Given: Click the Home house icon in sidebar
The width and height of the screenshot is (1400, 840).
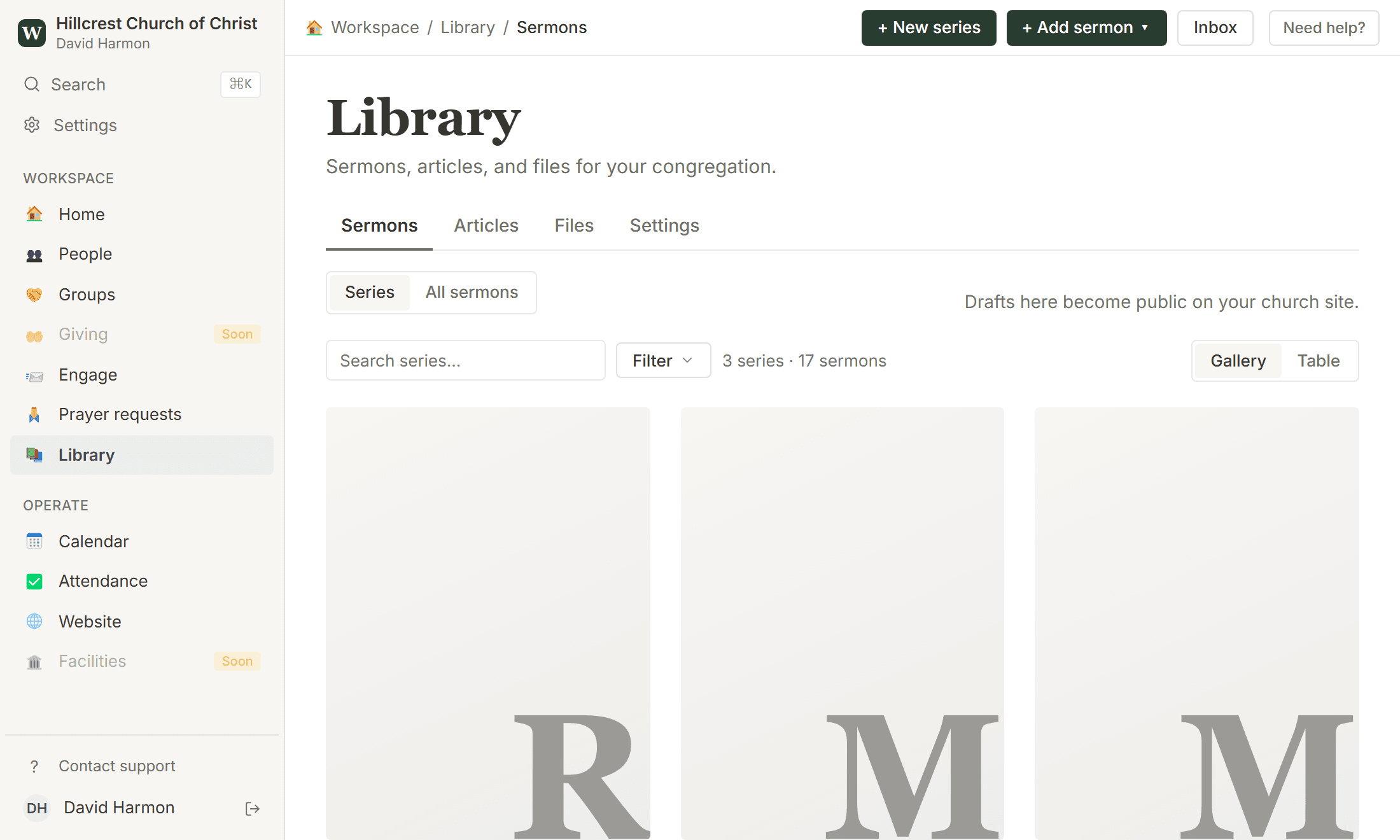Looking at the screenshot, I should [34, 214].
